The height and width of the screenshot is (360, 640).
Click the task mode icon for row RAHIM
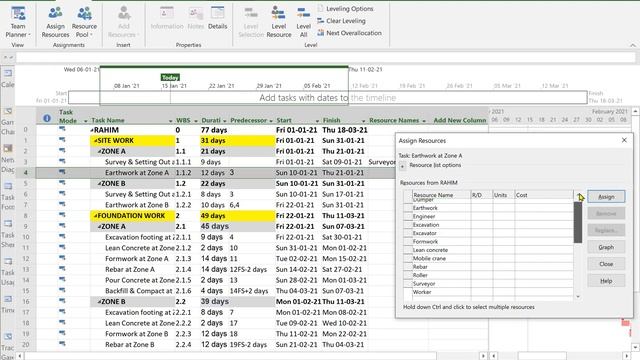pyautogui.click(x=62, y=129)
